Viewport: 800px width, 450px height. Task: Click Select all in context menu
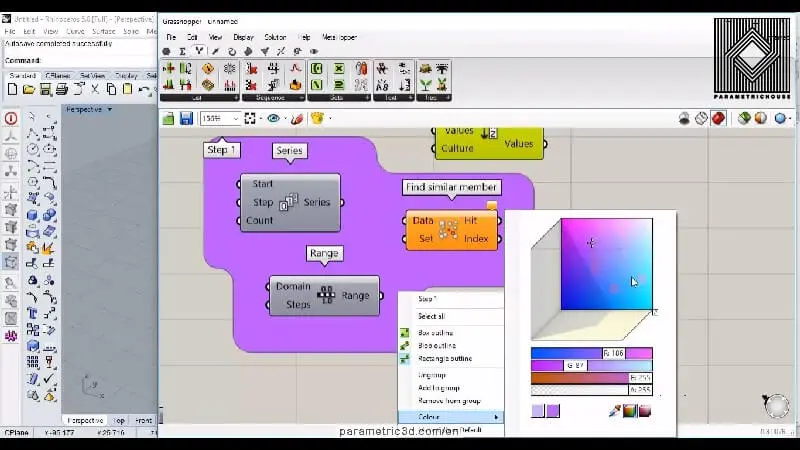click(432, 316)
